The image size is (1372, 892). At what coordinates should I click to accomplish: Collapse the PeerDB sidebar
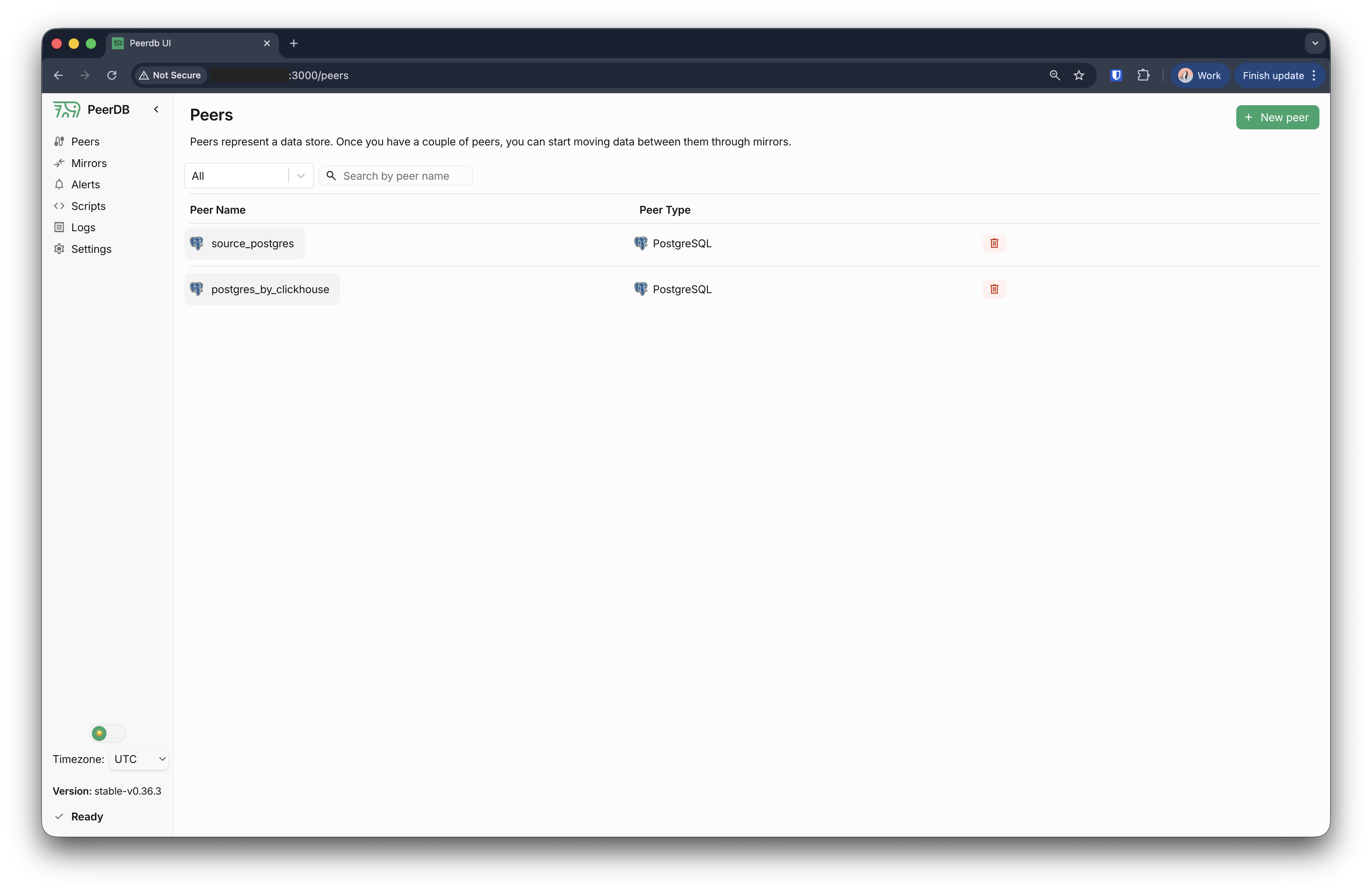(x=156, y=110)
